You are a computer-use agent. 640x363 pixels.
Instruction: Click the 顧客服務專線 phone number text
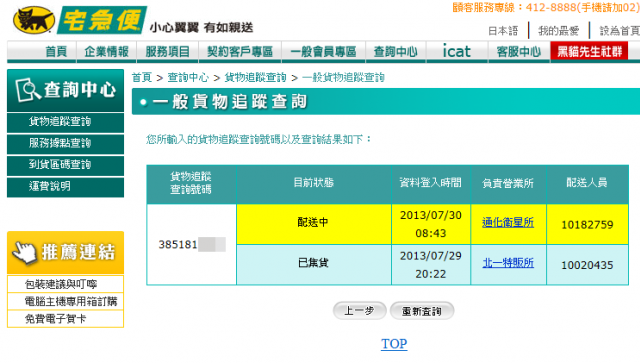pos(546,8)
